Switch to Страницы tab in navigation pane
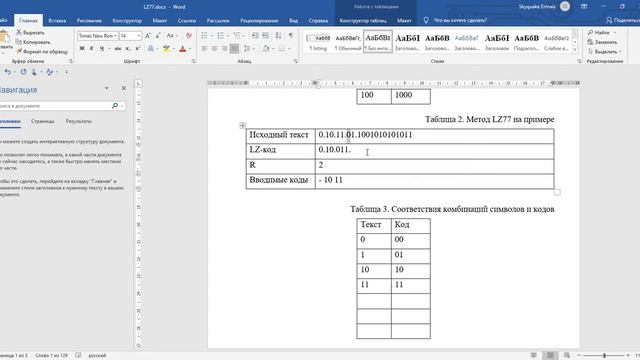 tap(42, 121)
